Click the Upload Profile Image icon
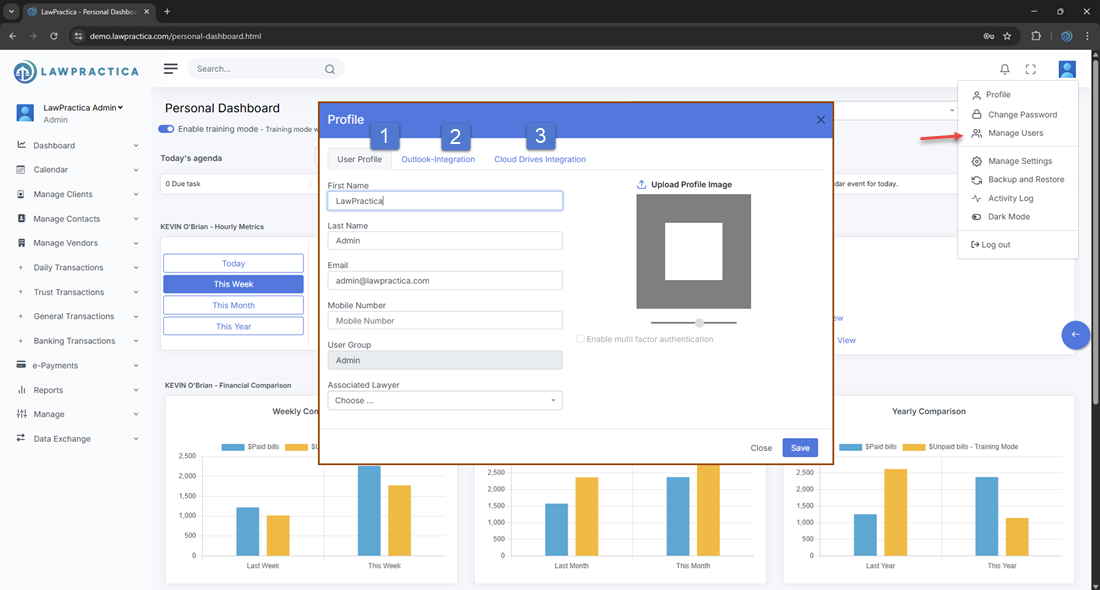 pos(642,185)
